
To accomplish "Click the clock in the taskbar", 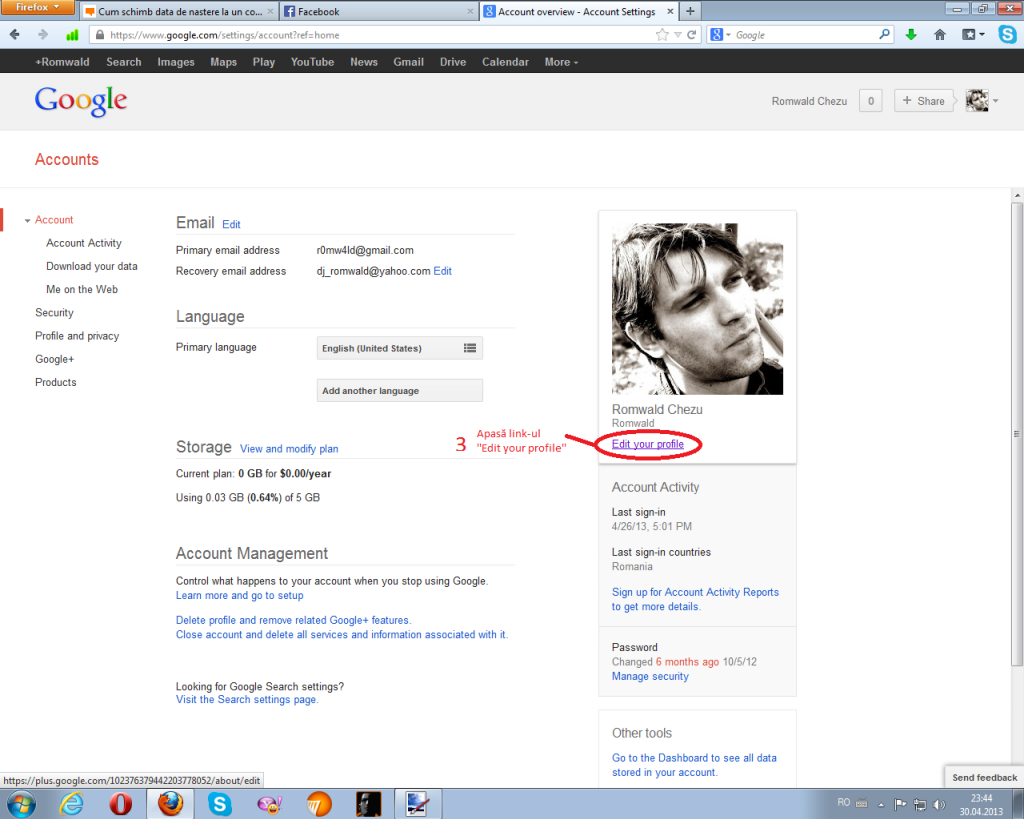I will (x=981, y=805).
